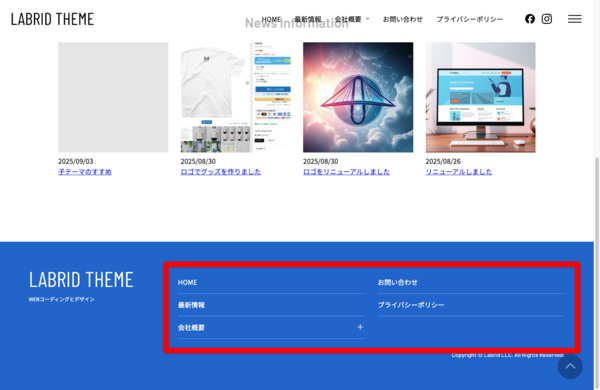Open お問い合わせ in the top navigation
The width and height of the screenshot is (600, 390).
403,19
